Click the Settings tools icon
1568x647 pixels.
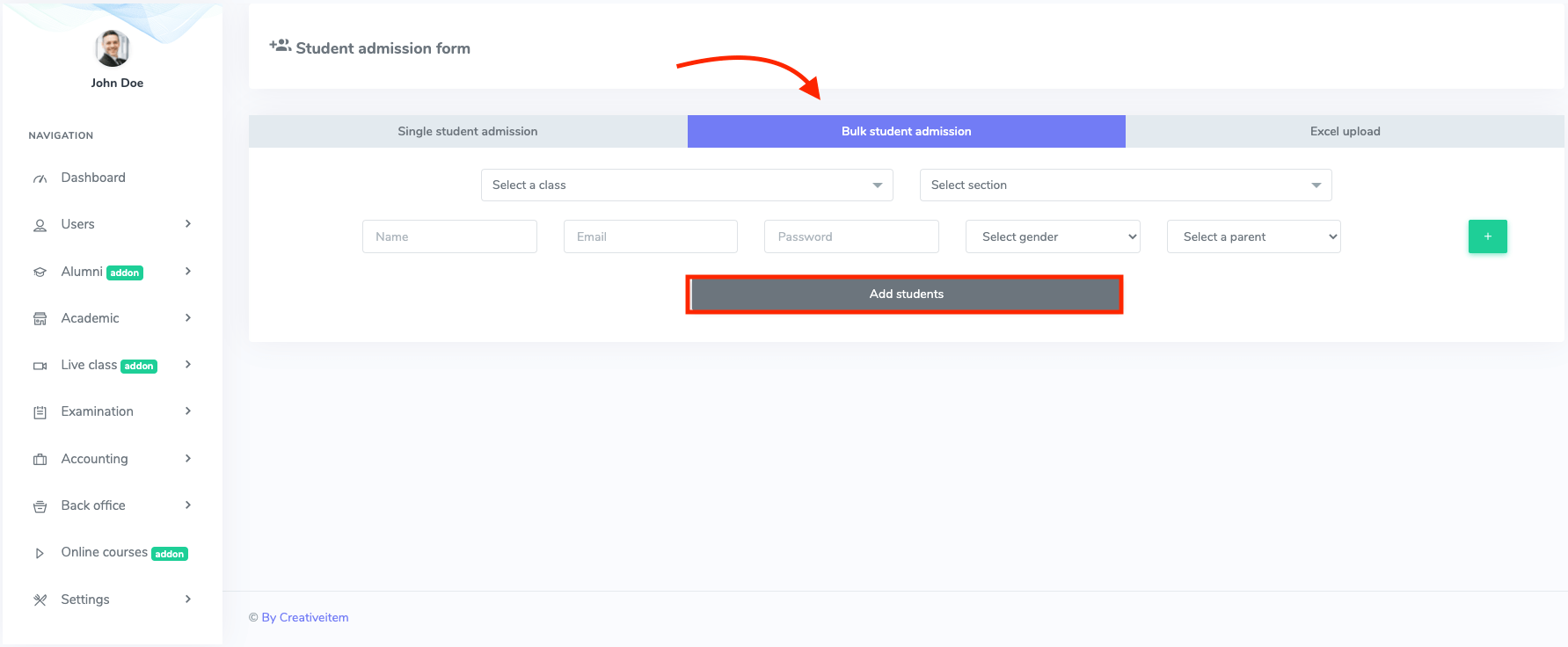(x=40, y=600)
